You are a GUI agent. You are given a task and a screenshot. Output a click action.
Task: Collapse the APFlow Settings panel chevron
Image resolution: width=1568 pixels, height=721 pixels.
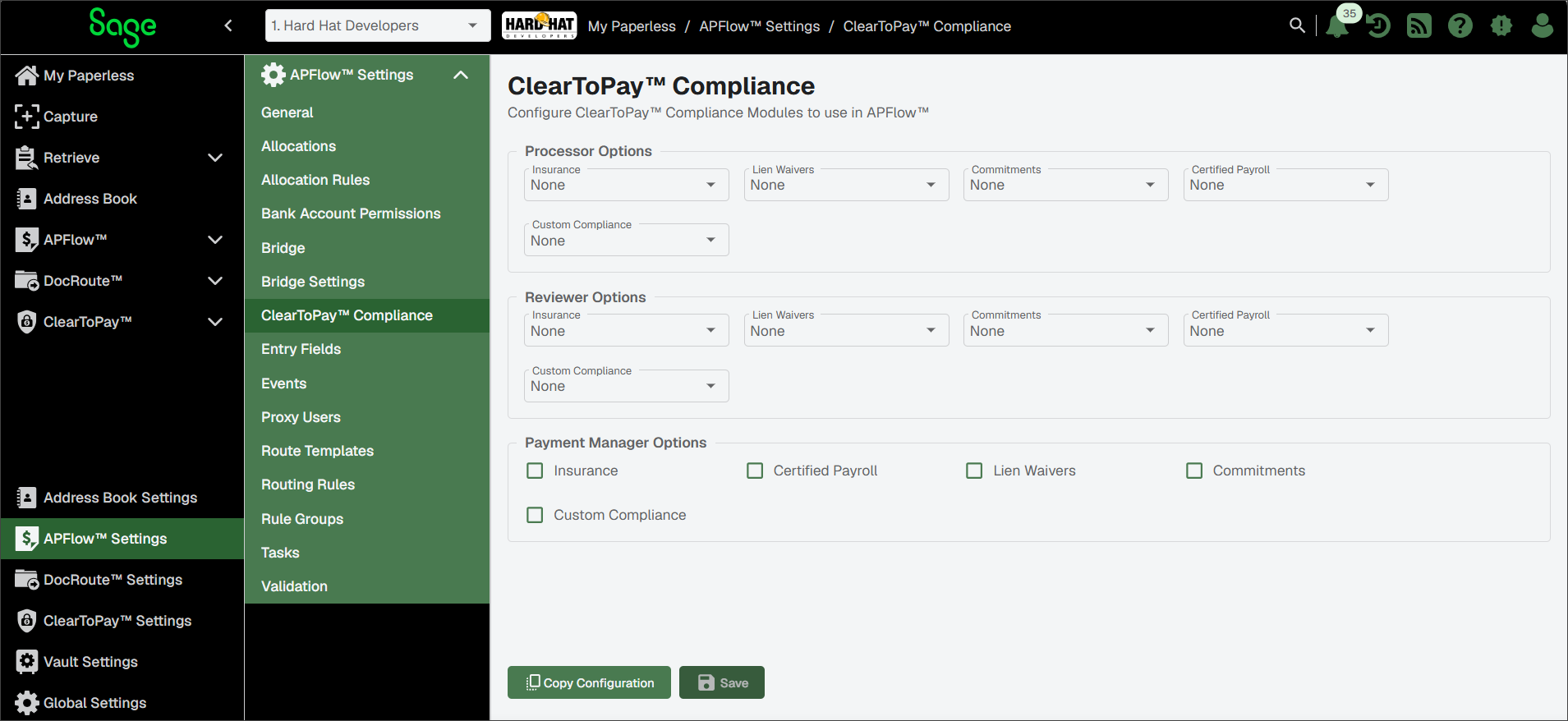coord(461,75)
